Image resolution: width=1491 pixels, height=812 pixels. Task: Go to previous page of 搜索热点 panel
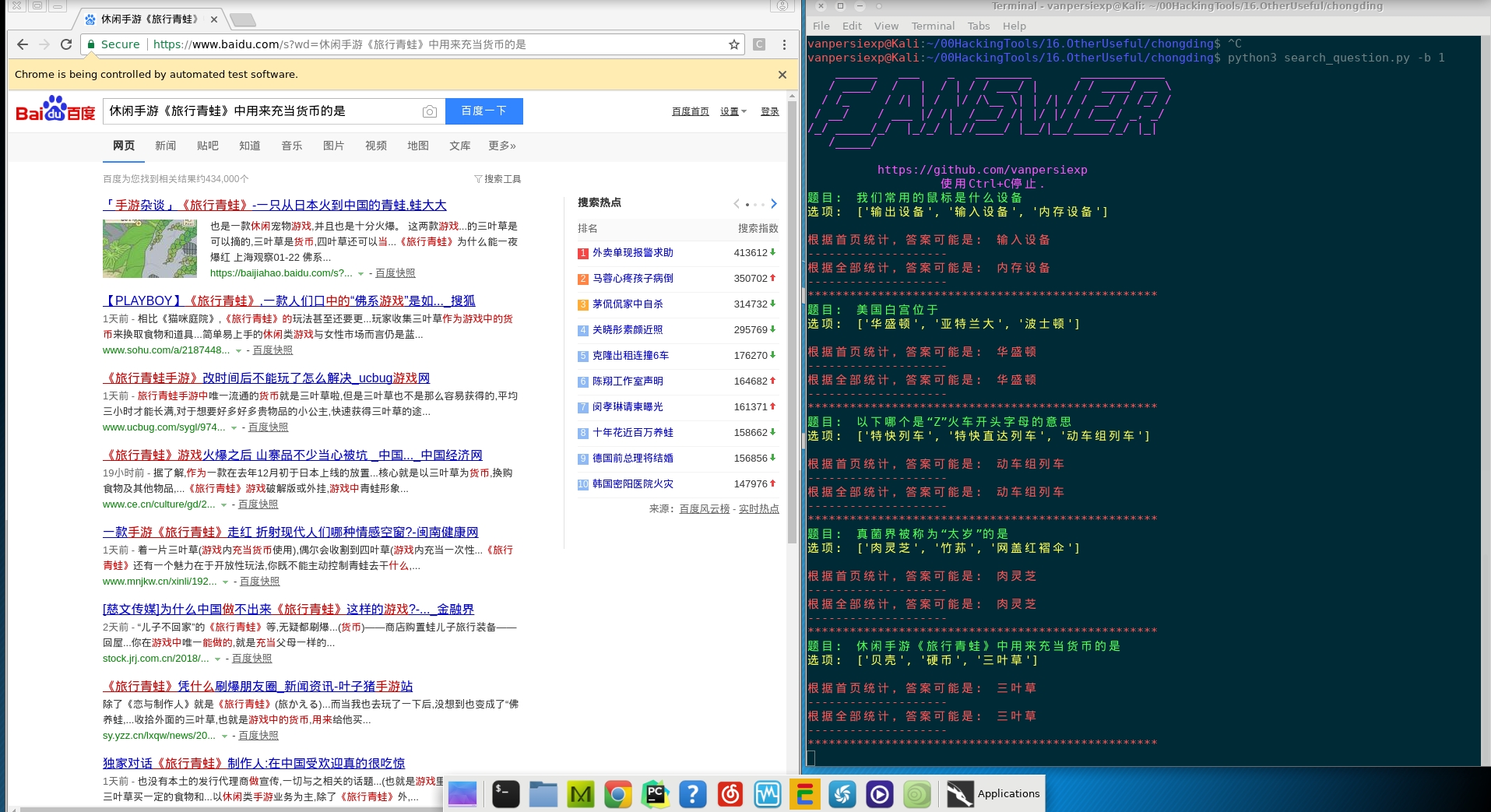(737, 204)
